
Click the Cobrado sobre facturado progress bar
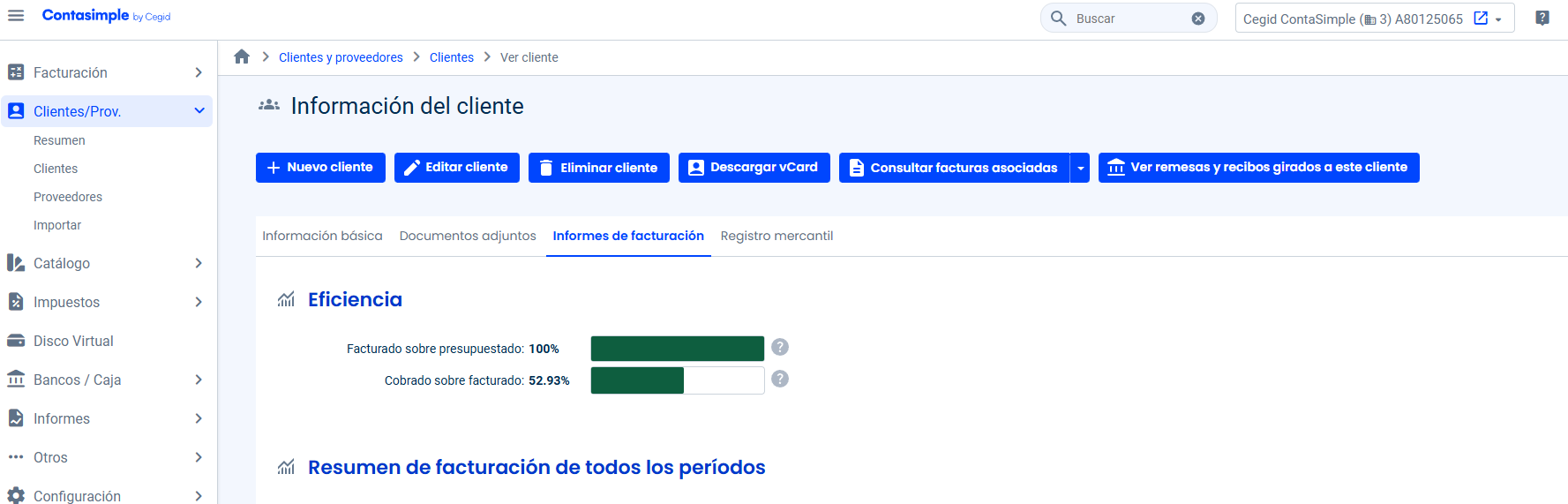[x=677, y=380]
